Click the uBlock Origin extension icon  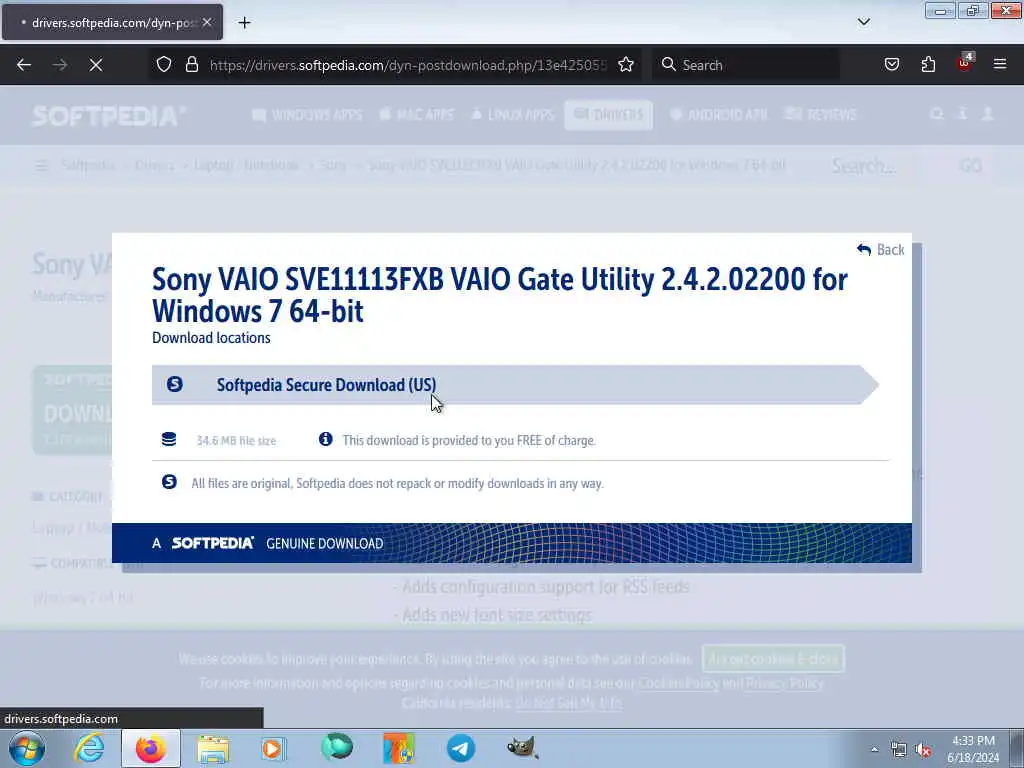pyautogui.click(x=965, y=63)
